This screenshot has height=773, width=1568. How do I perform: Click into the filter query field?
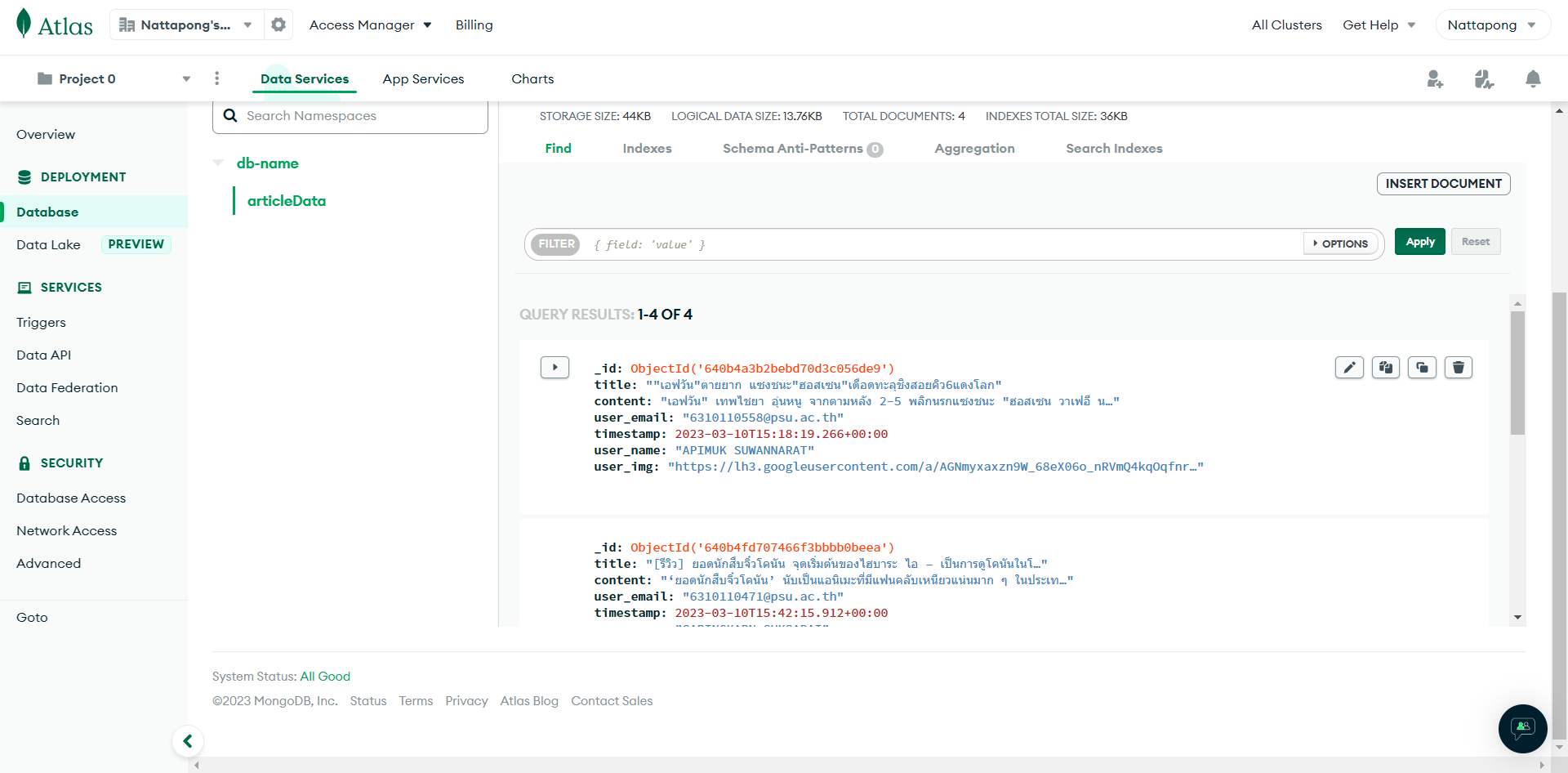click(x=943, y=244)
